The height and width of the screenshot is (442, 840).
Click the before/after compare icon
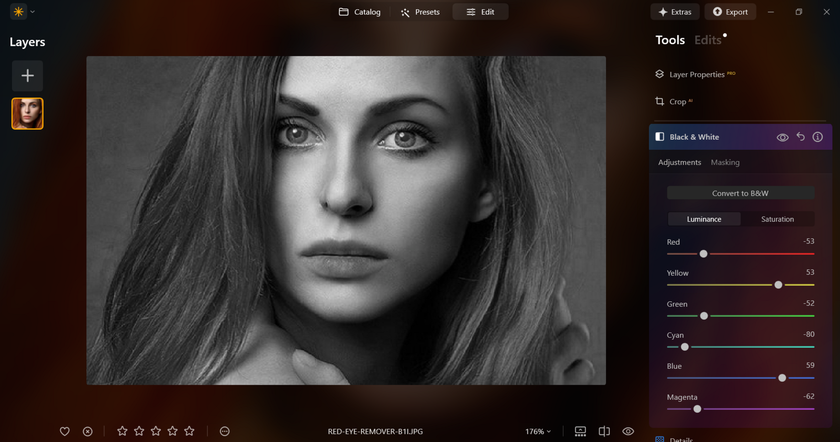[x=604, y=431]
